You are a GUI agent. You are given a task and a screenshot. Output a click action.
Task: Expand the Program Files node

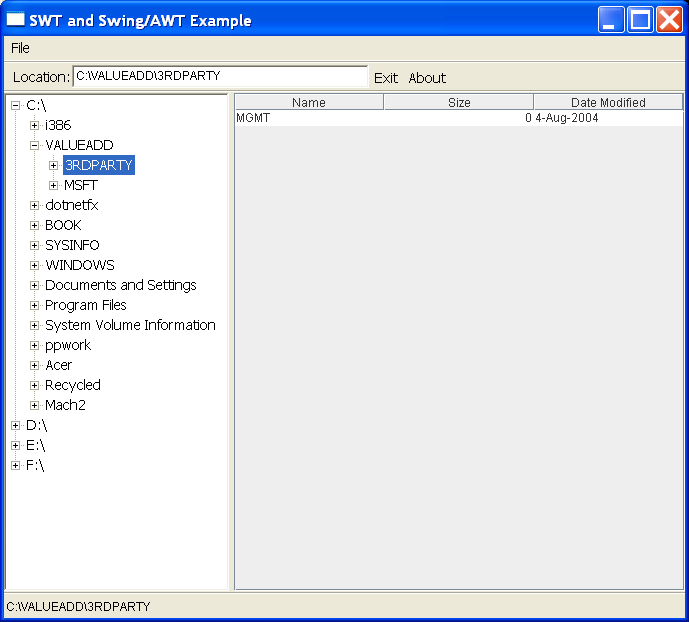[34, 305]
